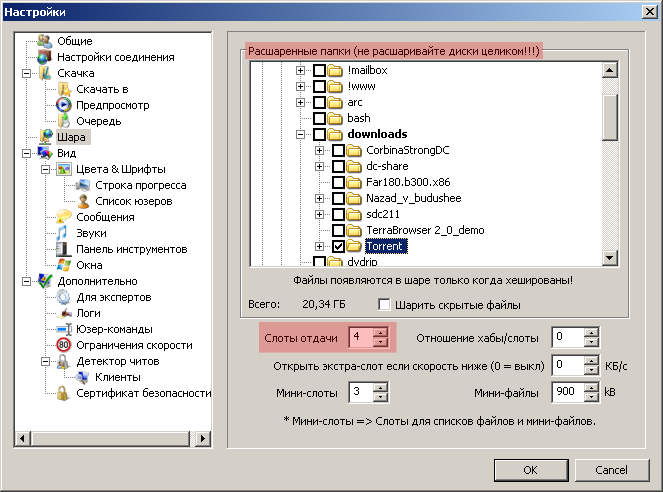Click the Torrent folder icon
This screenshot has height=492, width=663.
(353, 246)
